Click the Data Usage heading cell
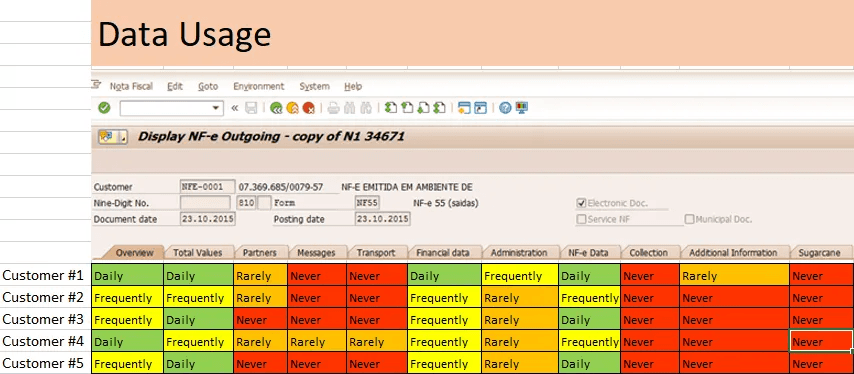854x374 pixels. pos(472,33)
